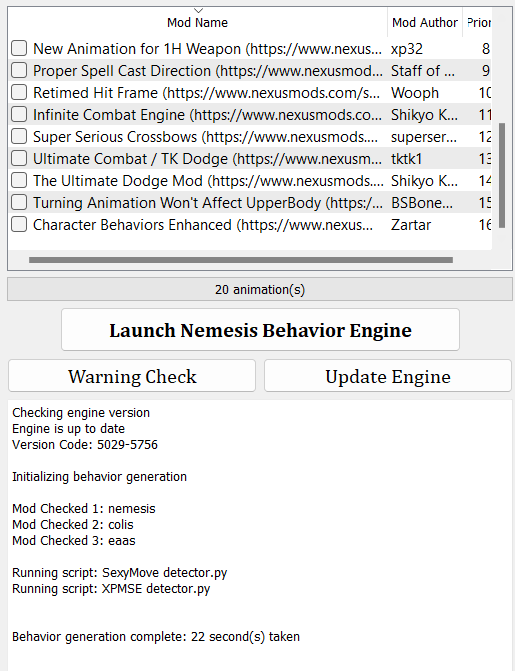The height and width of the screenshot is (671, 515).
Task: Click 'Running script: SexyMove detector.py' line
Action: [x=119, y=573]
